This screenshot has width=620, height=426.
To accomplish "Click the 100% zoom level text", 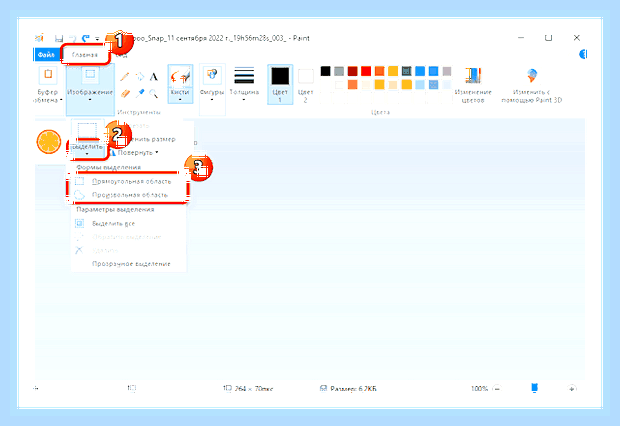I will [479, 389].
